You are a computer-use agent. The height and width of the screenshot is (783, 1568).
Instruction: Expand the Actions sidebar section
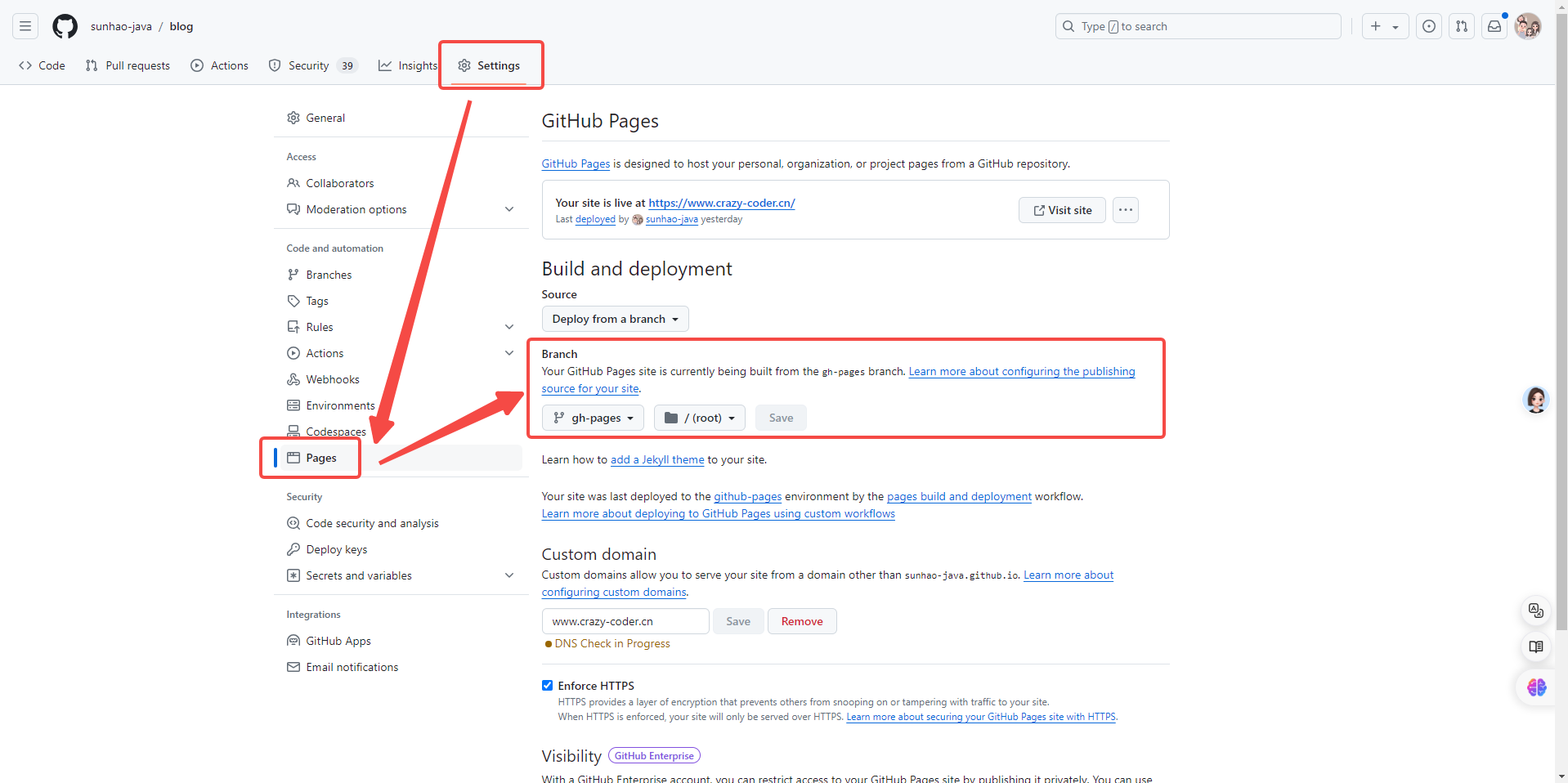[509, 353]
